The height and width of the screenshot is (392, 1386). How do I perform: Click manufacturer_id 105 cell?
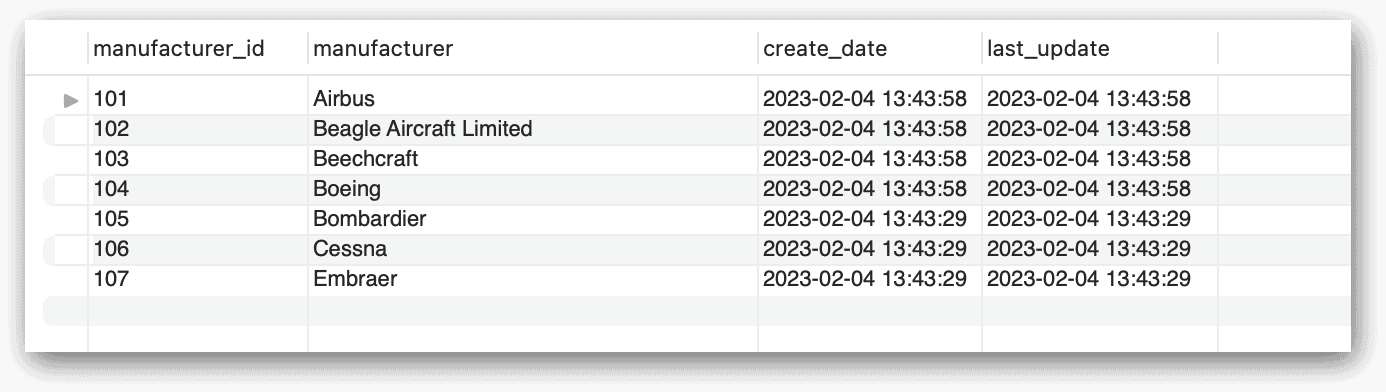point(198,219)
